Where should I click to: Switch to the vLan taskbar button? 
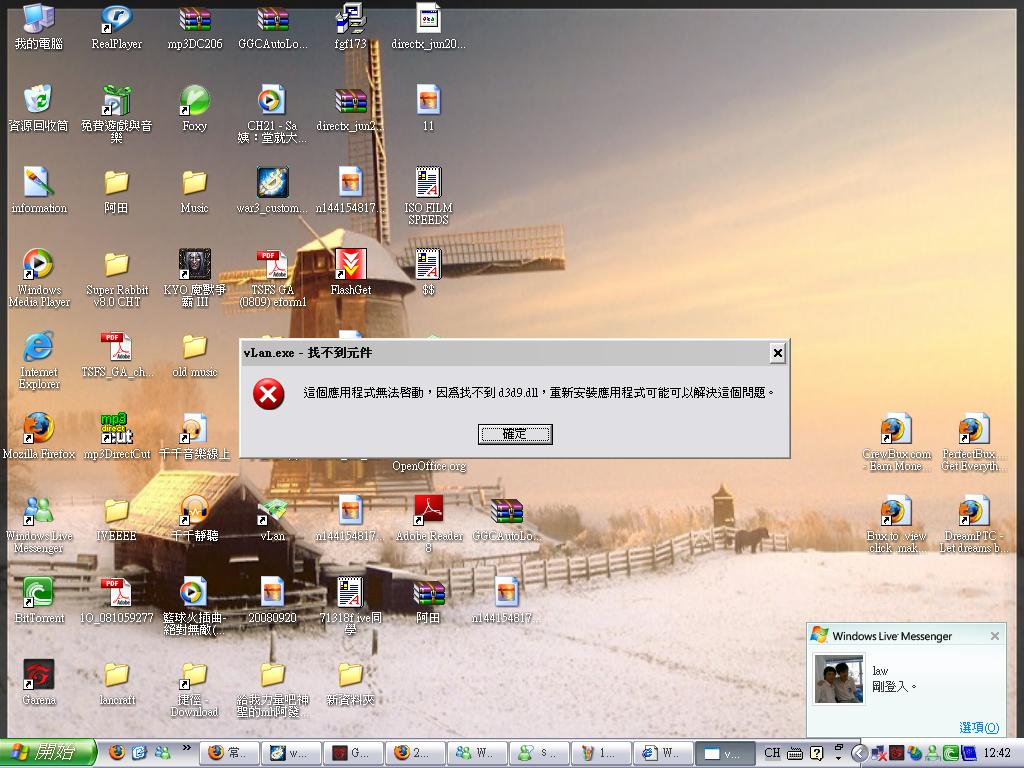point(723,753)
